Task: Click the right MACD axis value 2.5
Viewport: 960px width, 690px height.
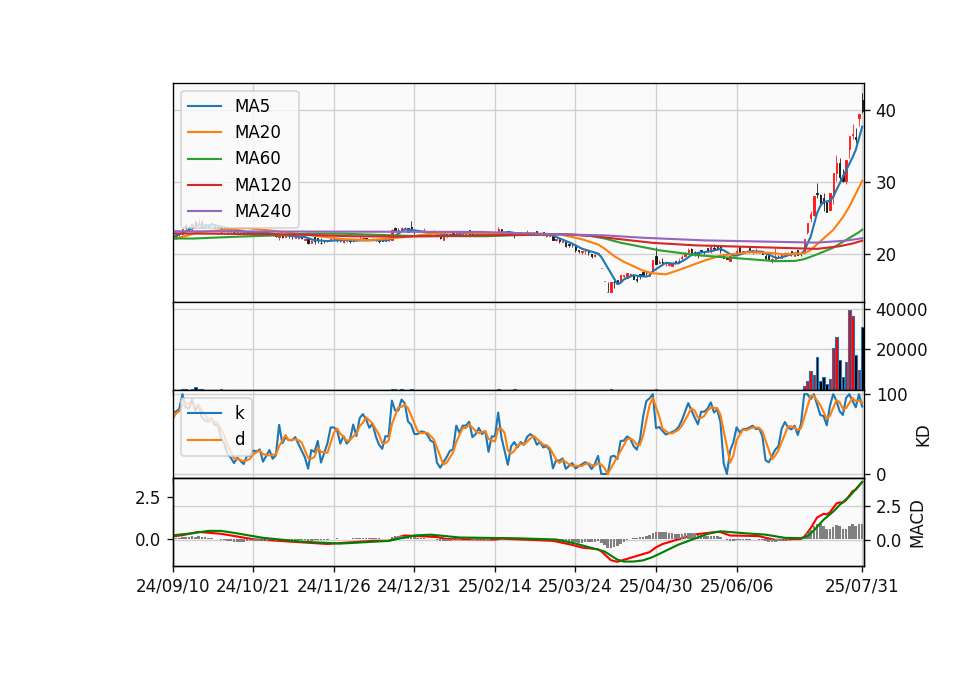Action: (x=888, y=507)
